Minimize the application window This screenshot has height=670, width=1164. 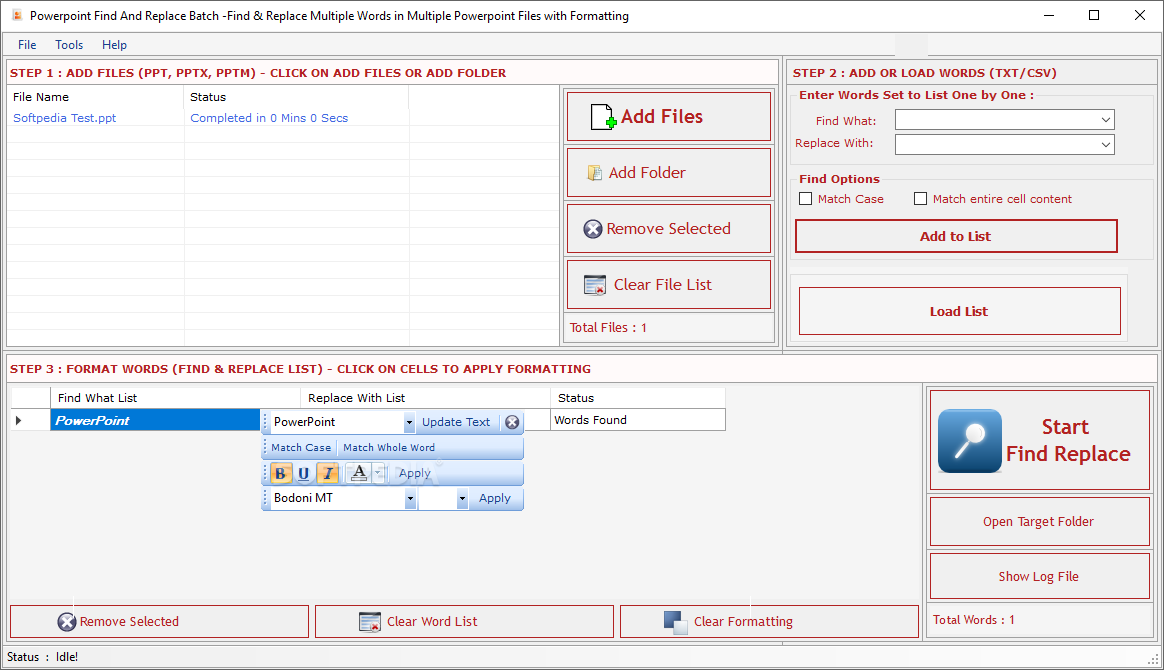pyautogui.click(x=1049, y=16)
